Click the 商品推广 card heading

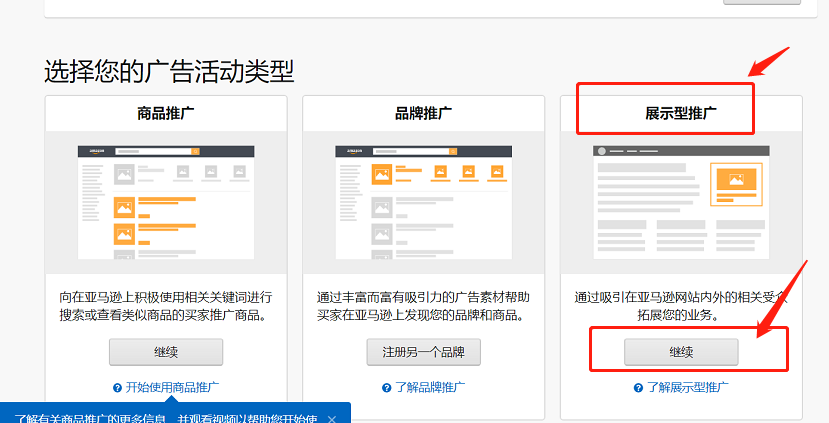pos(165,113)
